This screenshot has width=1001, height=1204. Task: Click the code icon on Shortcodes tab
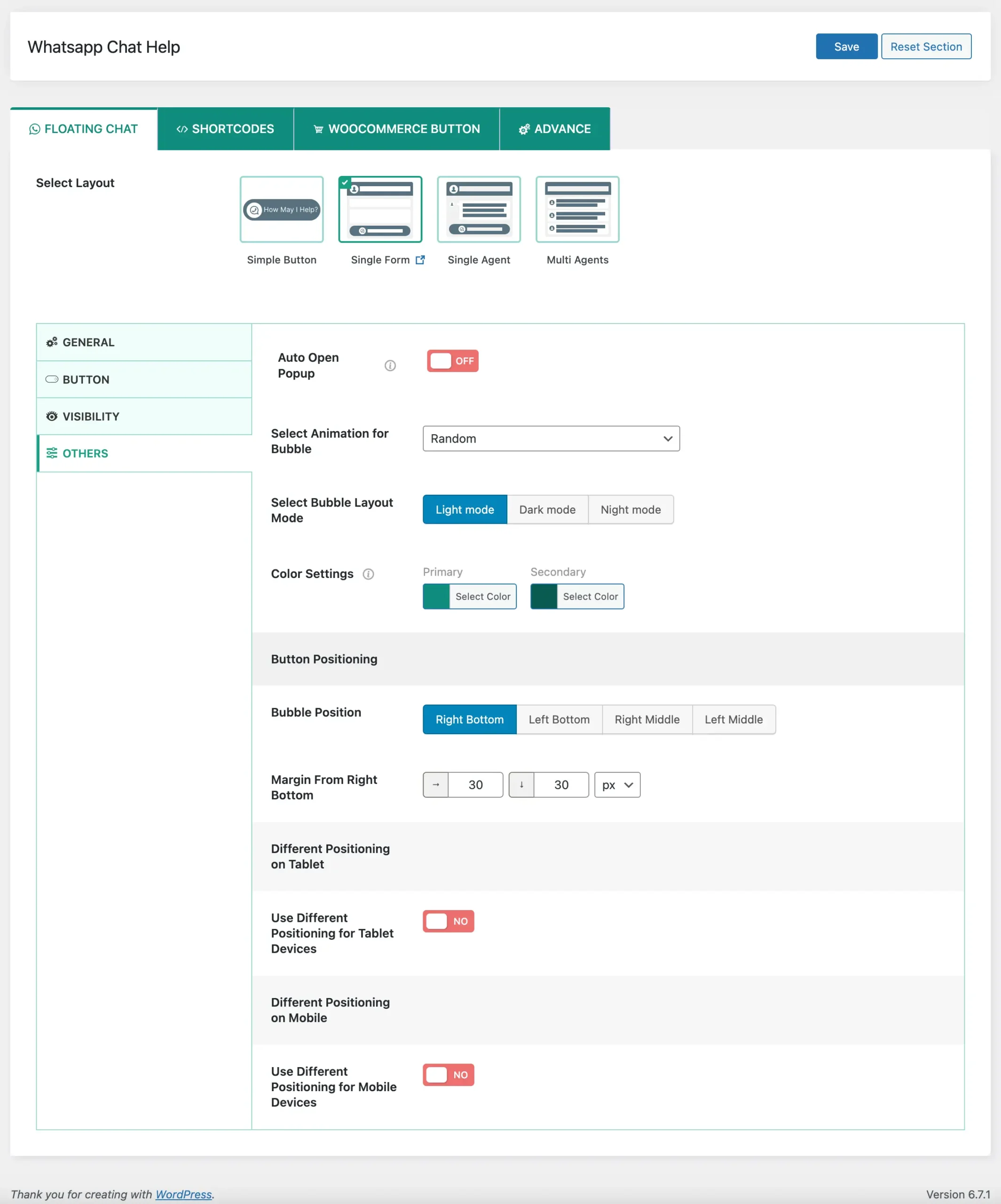tap(182, 129)
